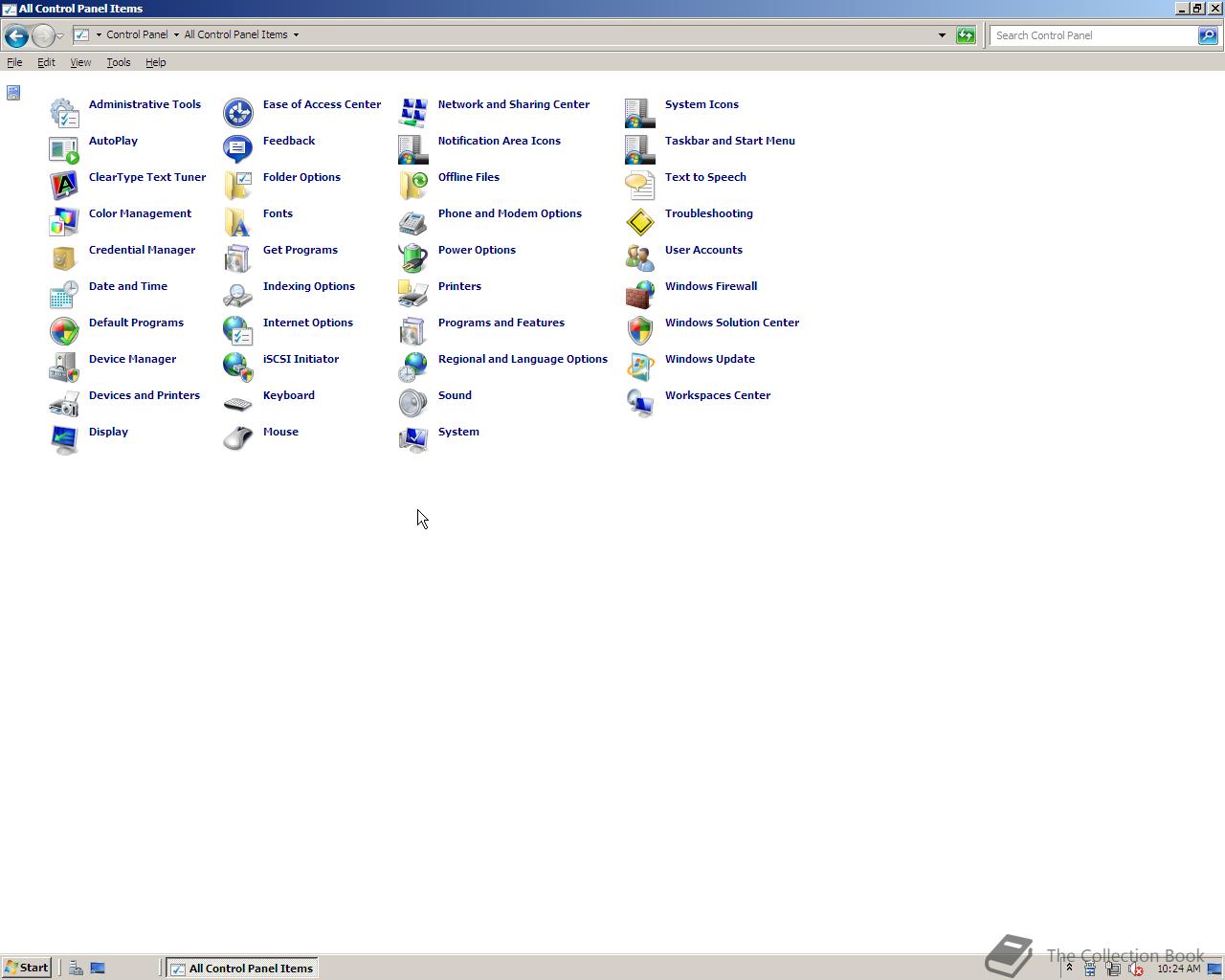Click the Feedback speech bubble icon
This screenshot has width=1225, height=980.
click(238, 149)
